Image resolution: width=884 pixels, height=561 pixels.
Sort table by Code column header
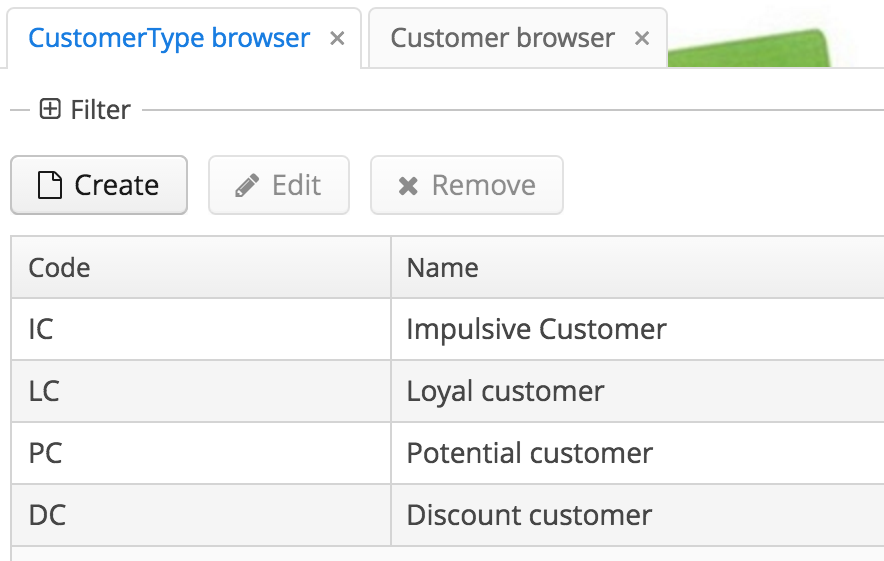[201, 267]
